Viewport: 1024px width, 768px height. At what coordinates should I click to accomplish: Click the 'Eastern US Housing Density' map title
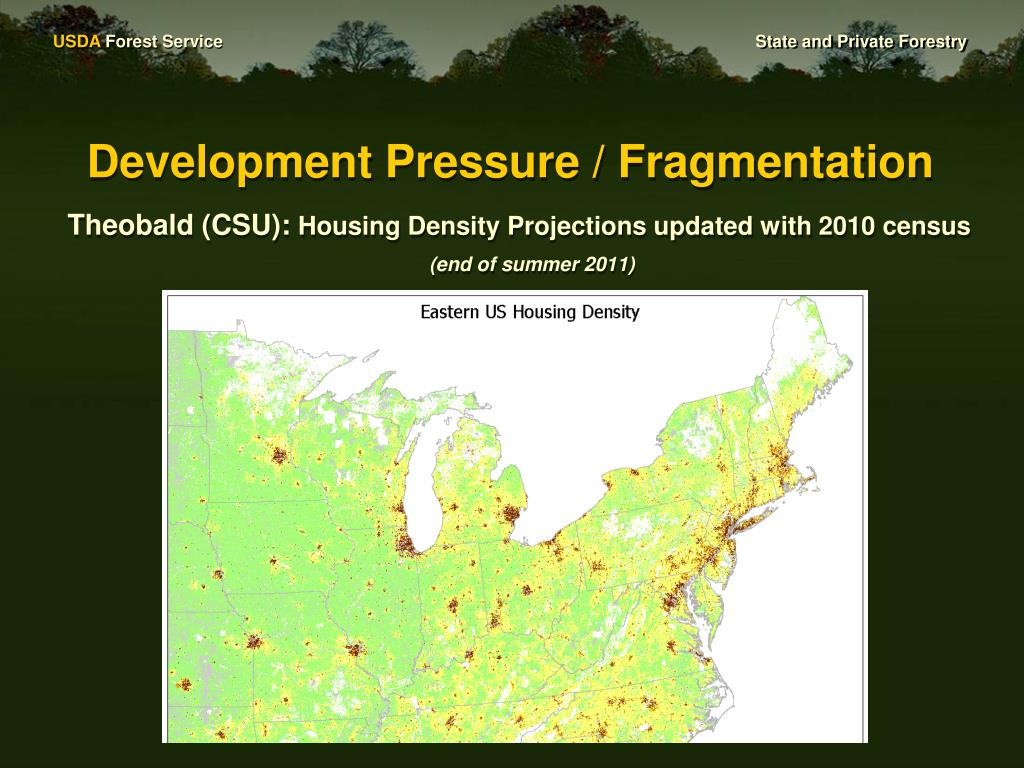[x=530, y=312]
